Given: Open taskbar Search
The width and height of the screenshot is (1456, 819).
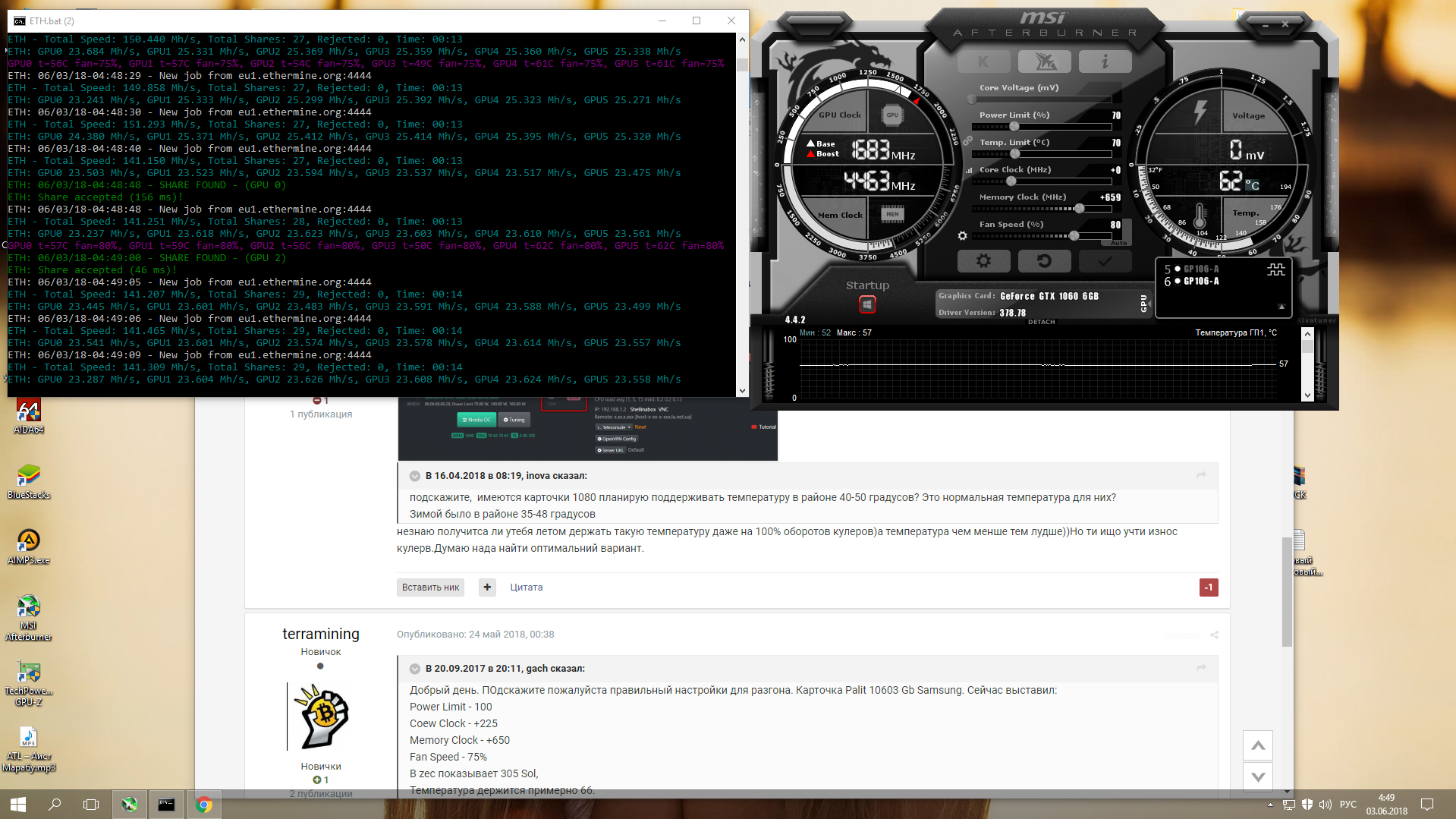Looking at the screenshot, I should (x=55, y=804).
